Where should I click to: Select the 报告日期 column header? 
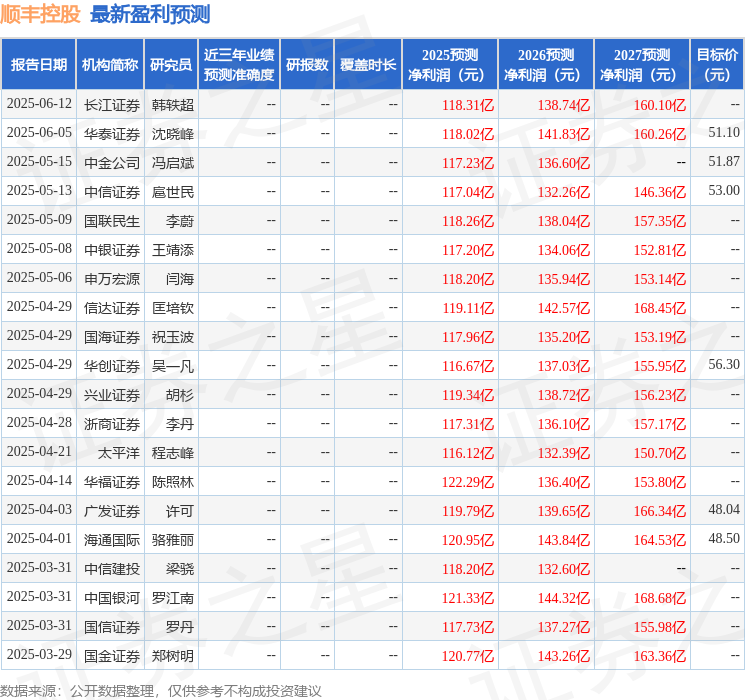(x=38, y=65)
